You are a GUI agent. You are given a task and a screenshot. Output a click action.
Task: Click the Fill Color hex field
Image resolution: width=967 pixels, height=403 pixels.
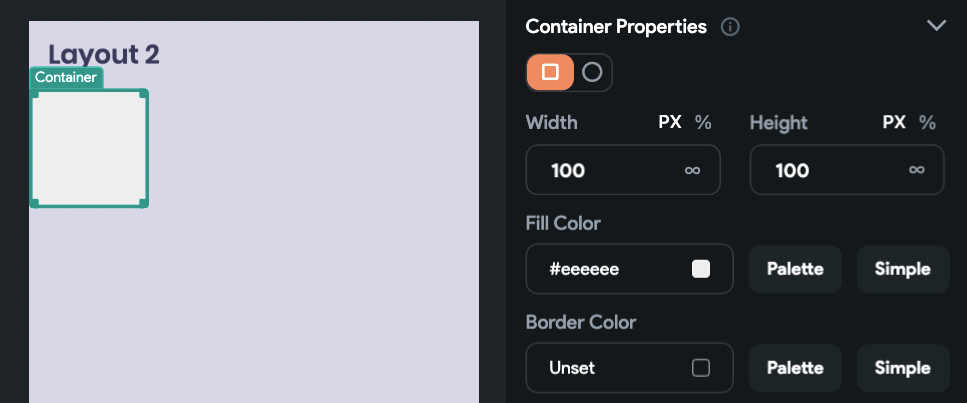click(x=629, y=268)
